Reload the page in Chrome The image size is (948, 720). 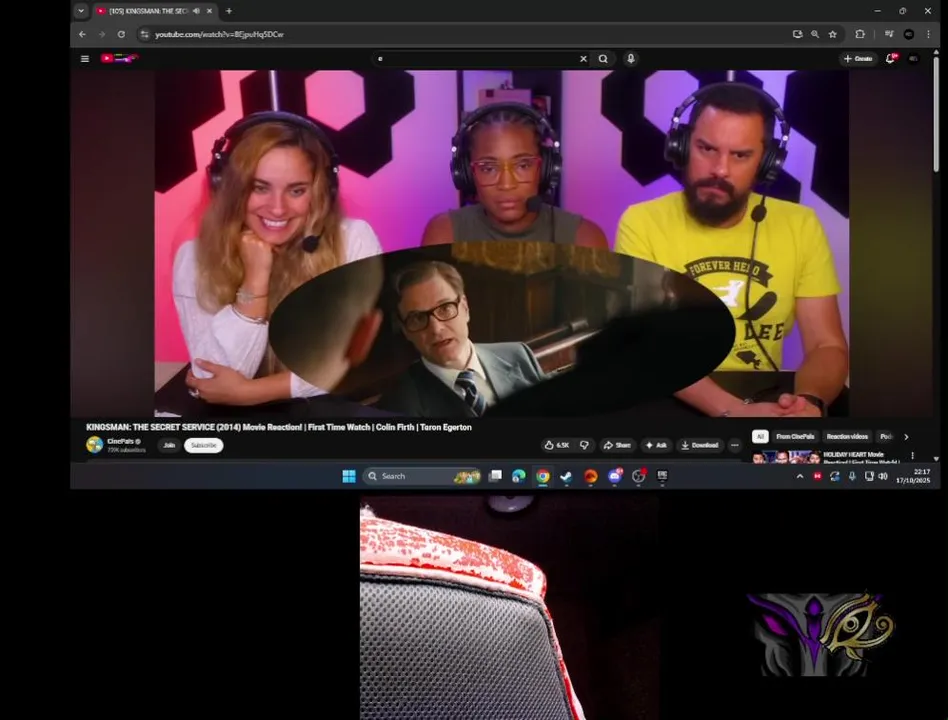click(x=121, y=34)
